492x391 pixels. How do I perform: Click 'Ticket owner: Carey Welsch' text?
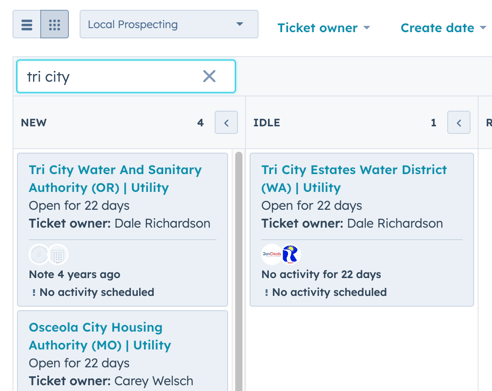pos(111,381)
